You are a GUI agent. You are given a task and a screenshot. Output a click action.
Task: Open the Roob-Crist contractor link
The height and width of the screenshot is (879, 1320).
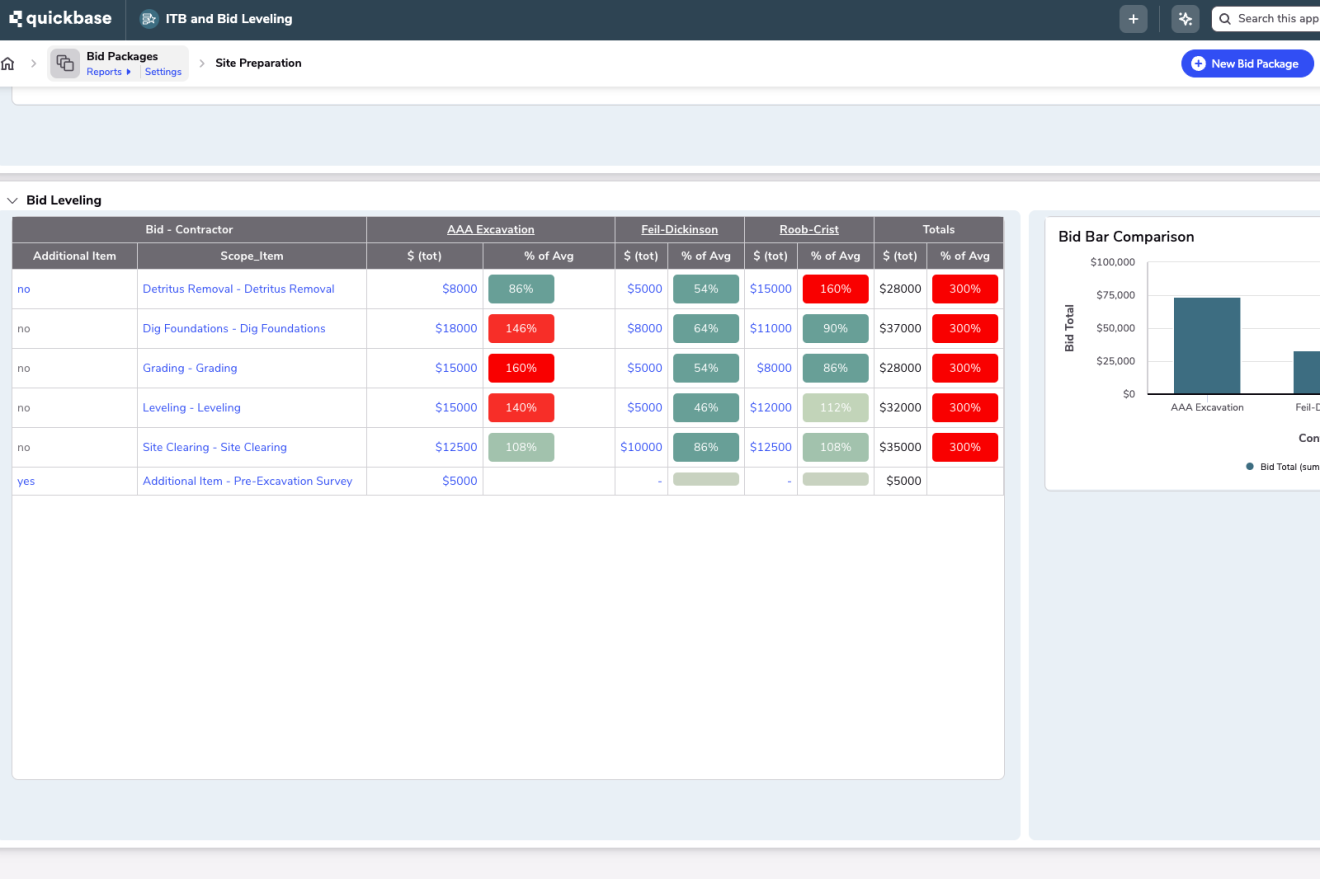(808, 230)
